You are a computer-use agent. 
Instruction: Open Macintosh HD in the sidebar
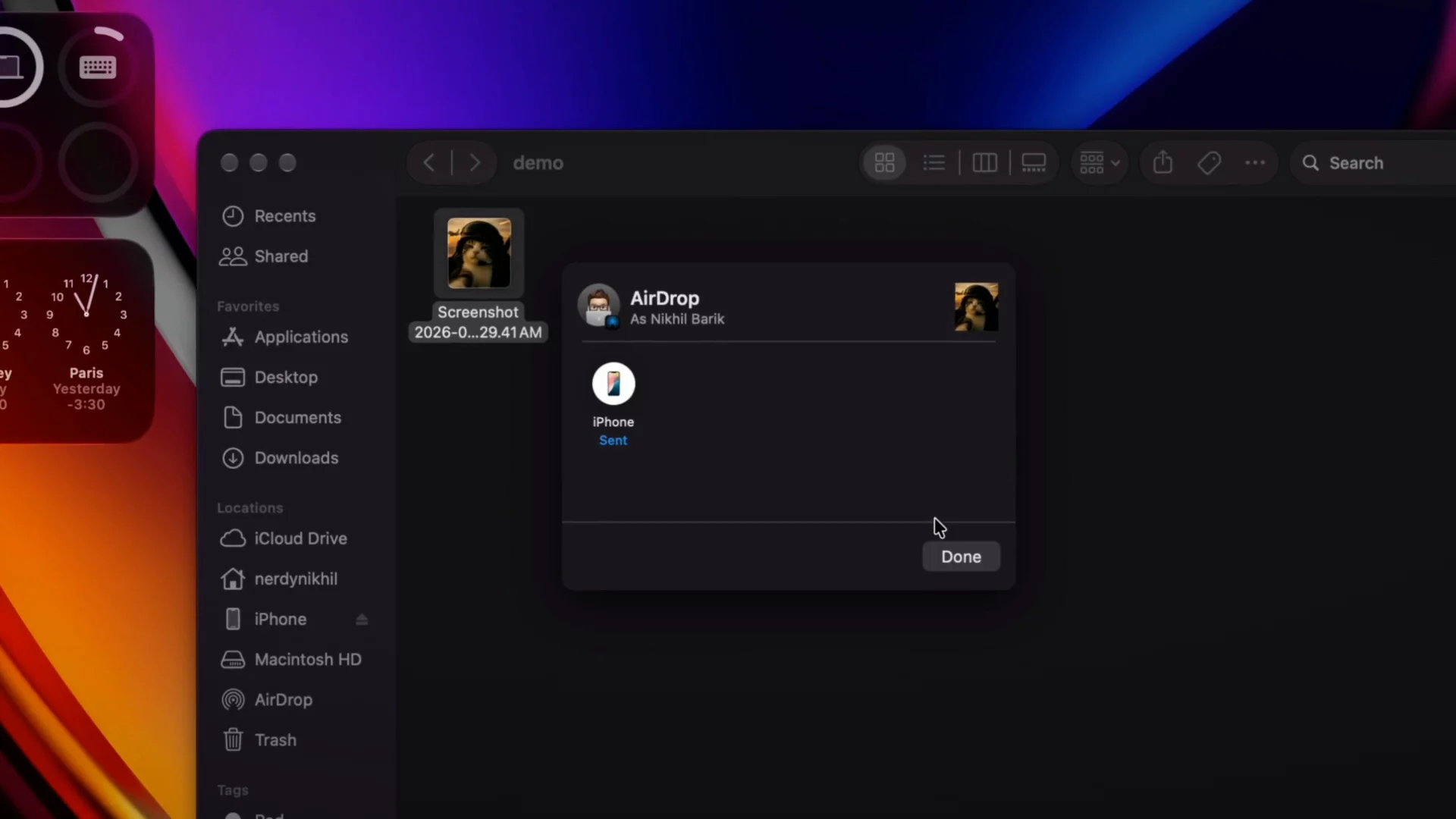307,659
